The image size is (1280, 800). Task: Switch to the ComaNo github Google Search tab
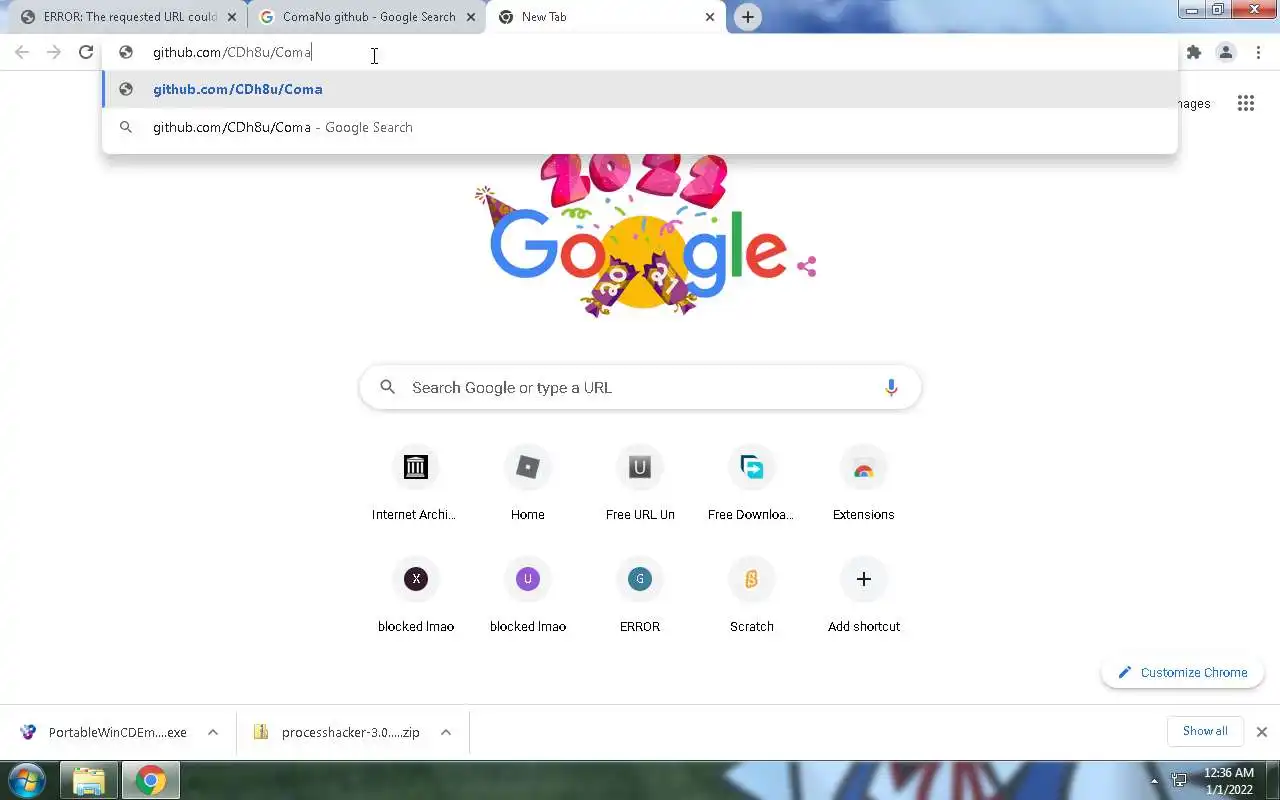click(x=366, y=17)
